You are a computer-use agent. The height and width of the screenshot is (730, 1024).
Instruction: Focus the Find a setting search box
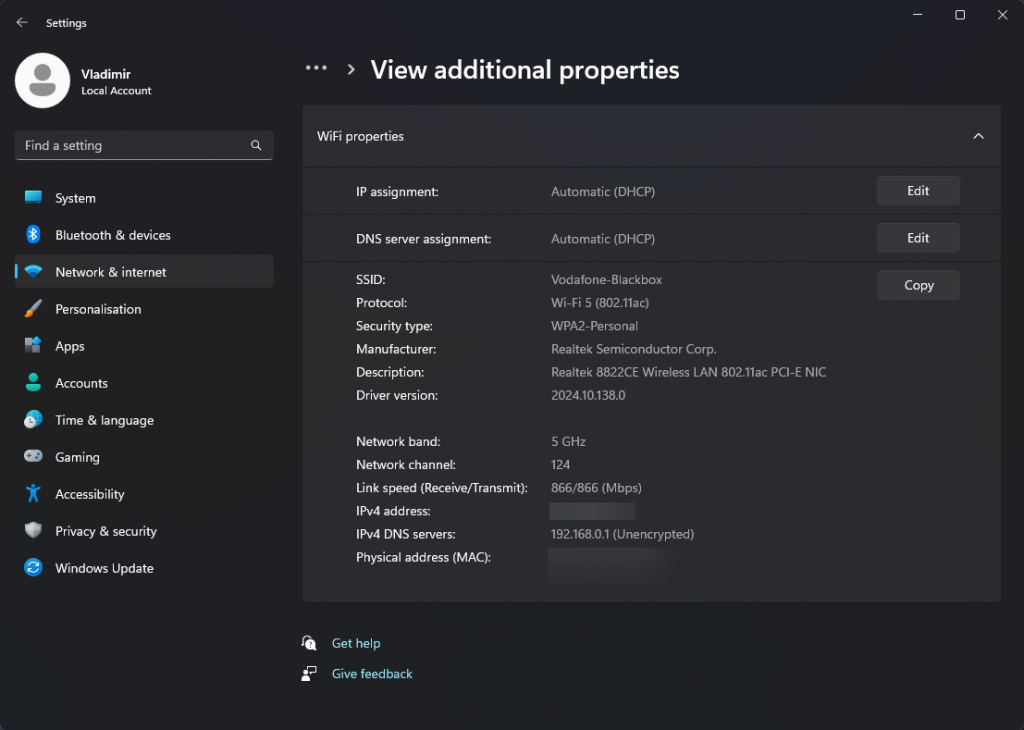tap(134, 146)
